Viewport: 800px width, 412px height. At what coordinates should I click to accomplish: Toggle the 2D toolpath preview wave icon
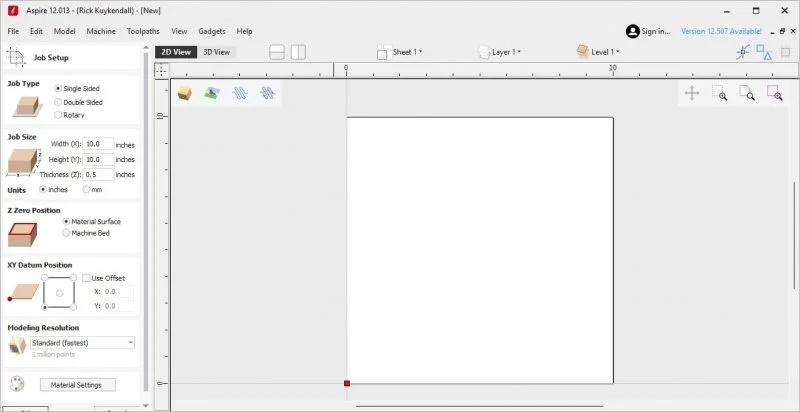pos(240,93)
